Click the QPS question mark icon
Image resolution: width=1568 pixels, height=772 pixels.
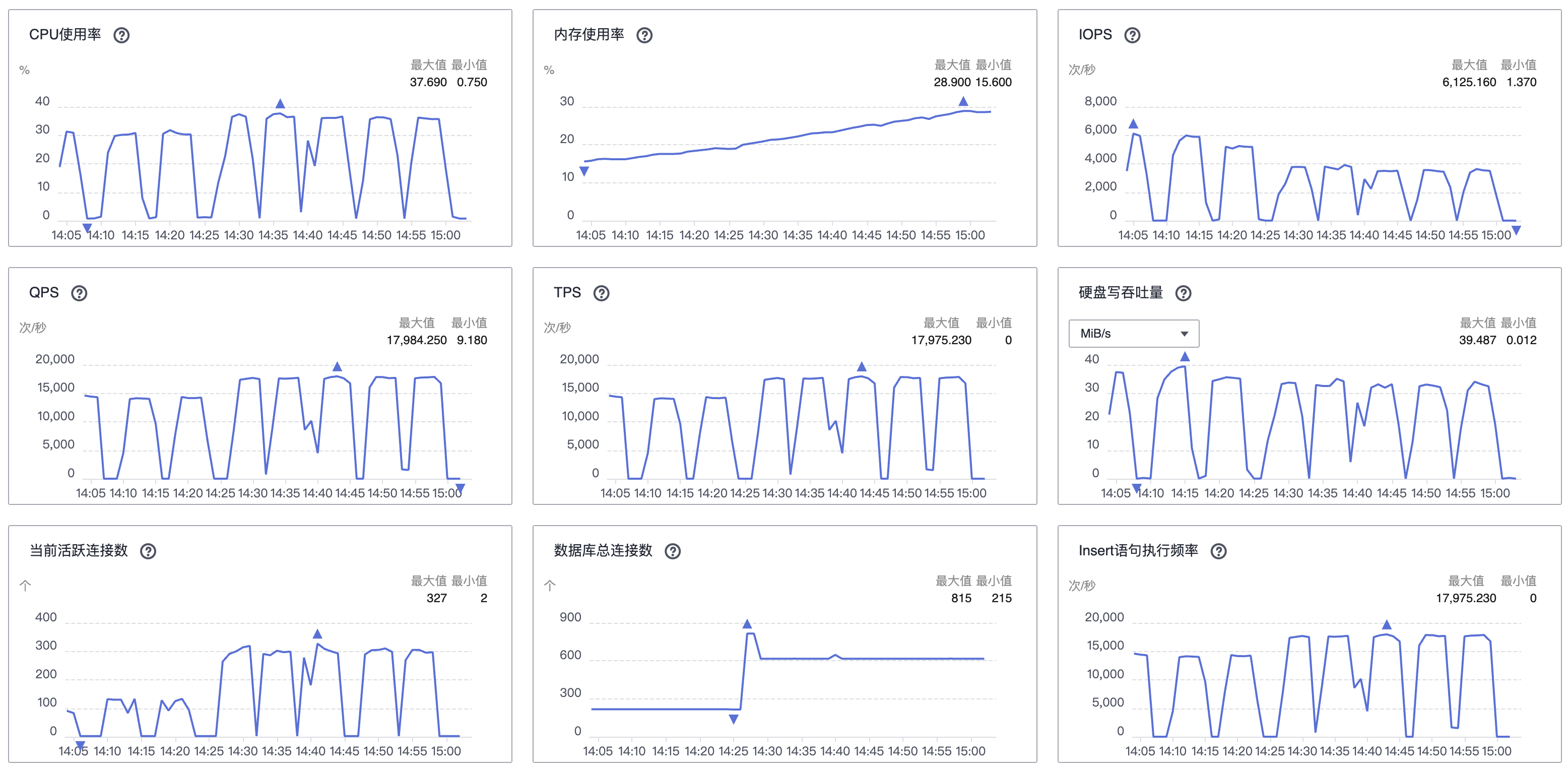click(79, 293)
